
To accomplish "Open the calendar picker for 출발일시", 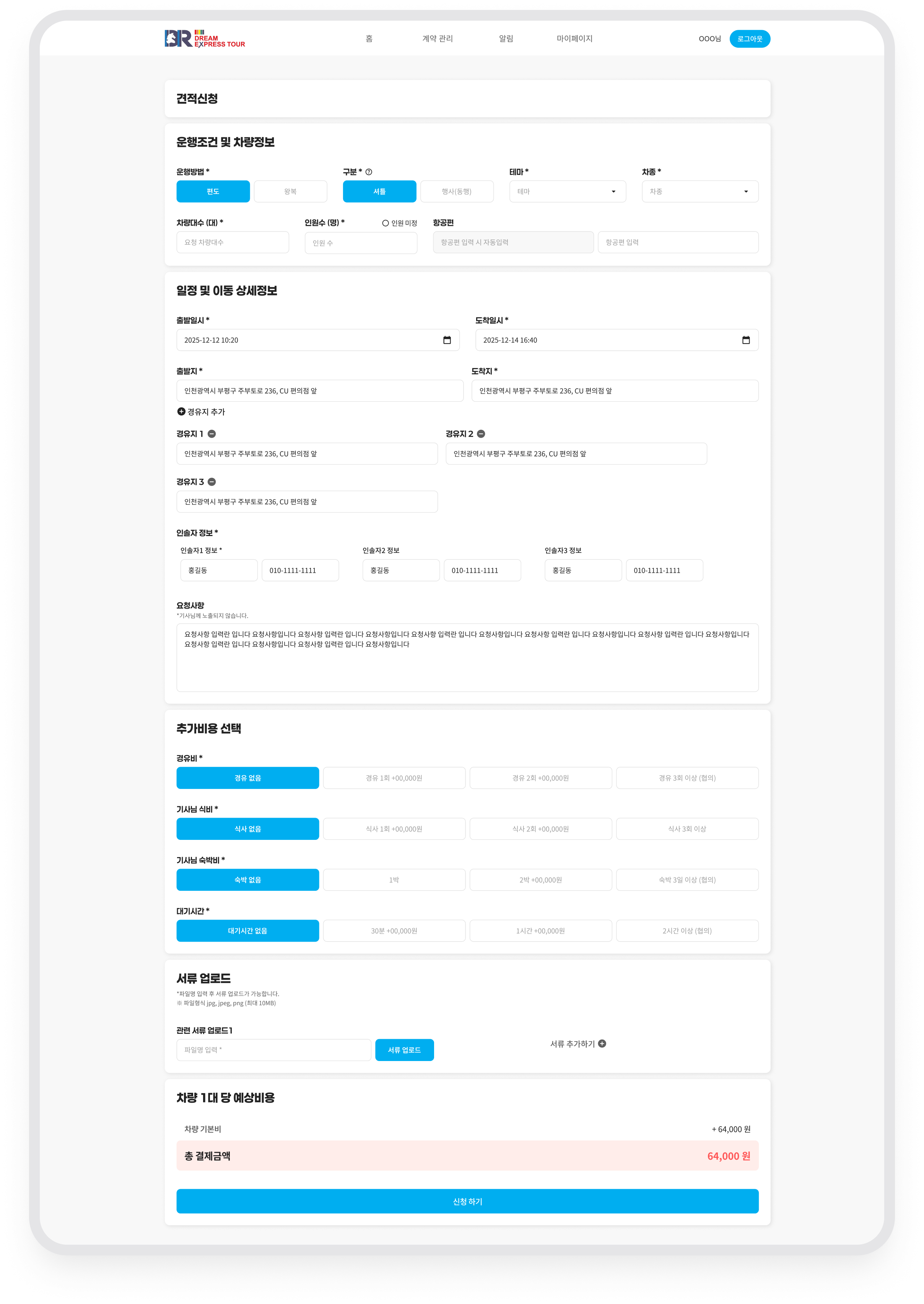I will click(x=447, y=340).
